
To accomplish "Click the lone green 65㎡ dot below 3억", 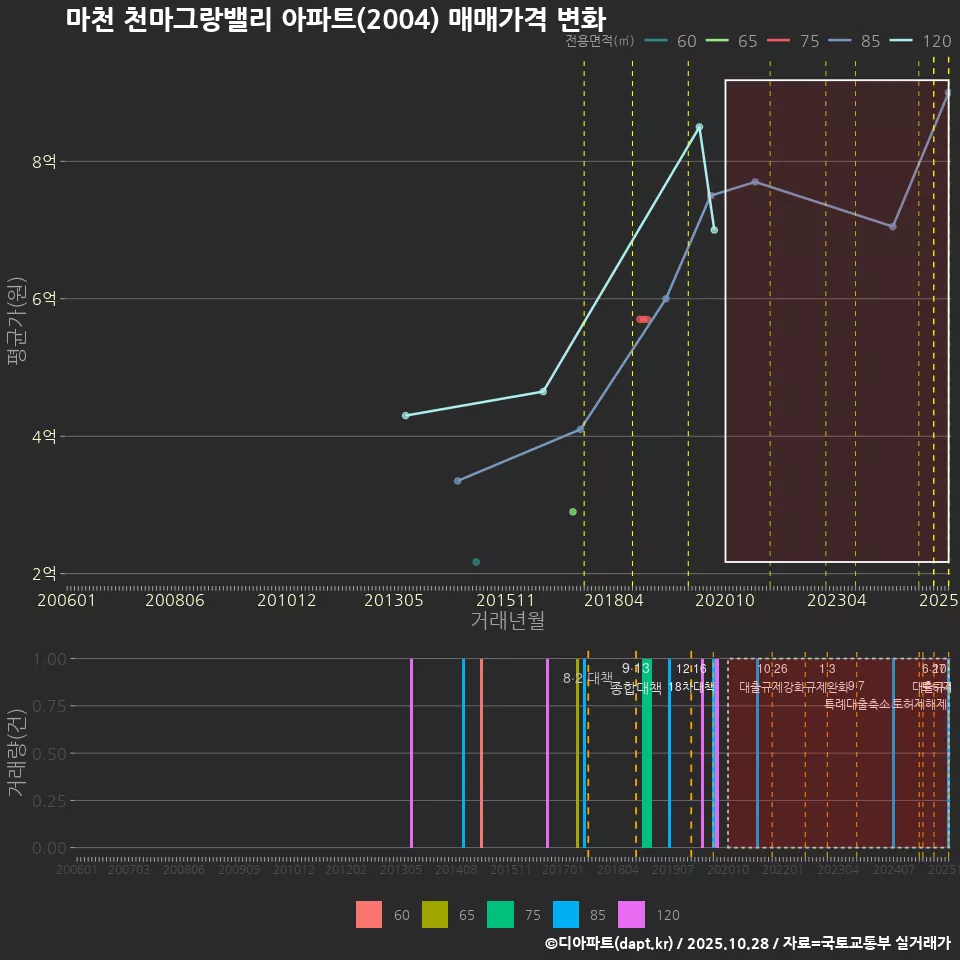I will coord(573,512).
